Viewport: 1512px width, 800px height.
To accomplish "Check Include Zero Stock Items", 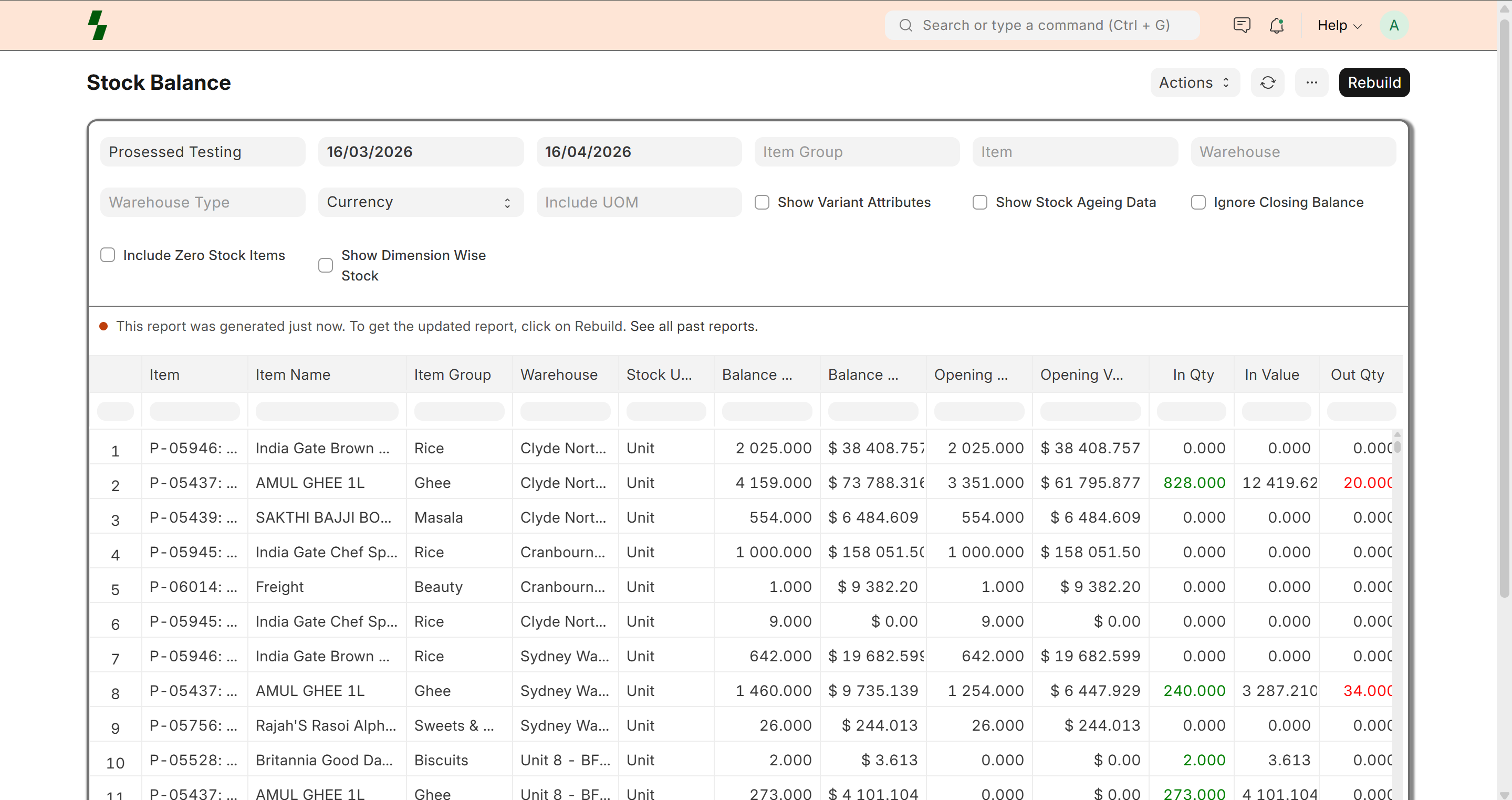I will point(108,255).
